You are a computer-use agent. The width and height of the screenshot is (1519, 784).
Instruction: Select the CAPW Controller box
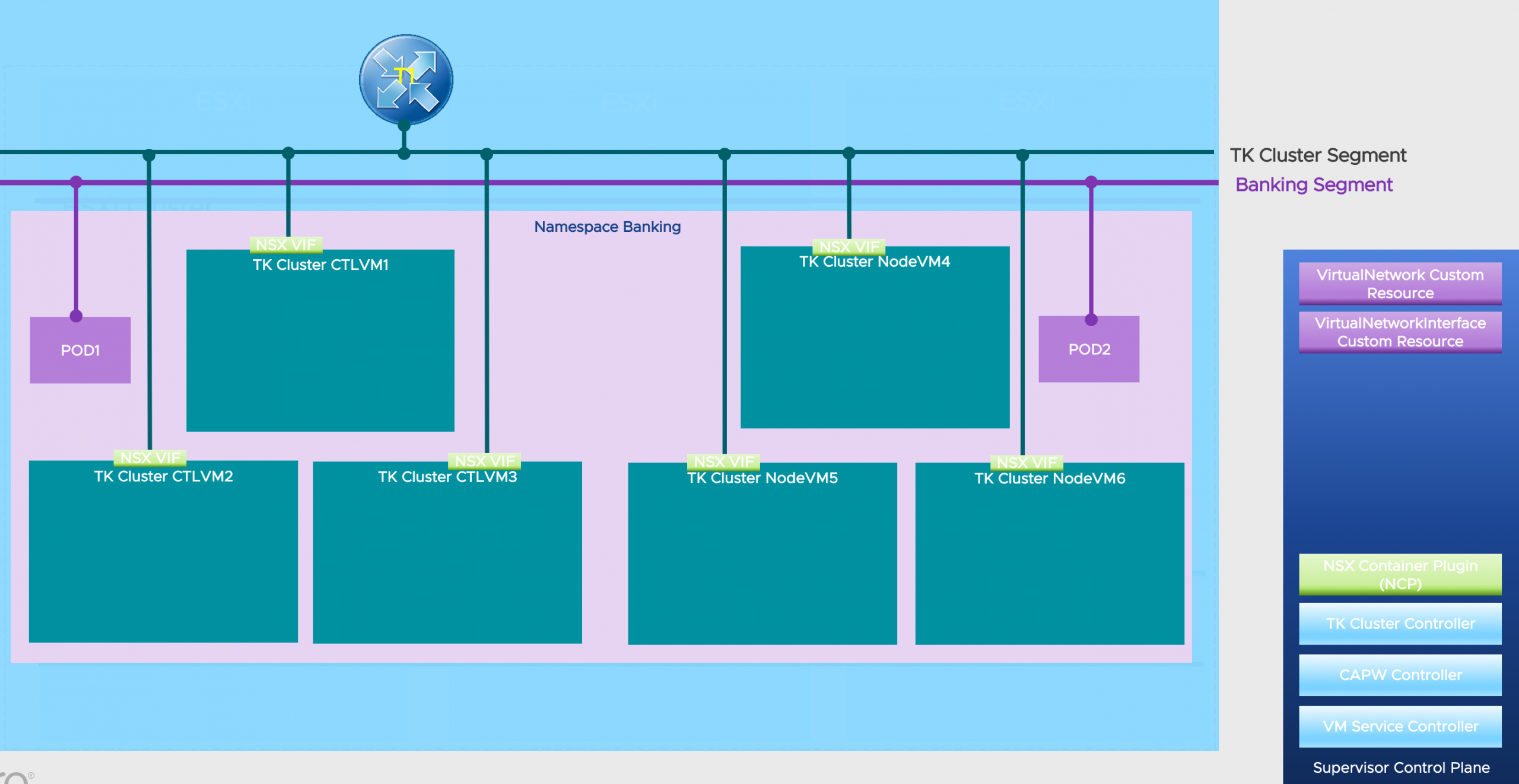[x=1400, y=675]
